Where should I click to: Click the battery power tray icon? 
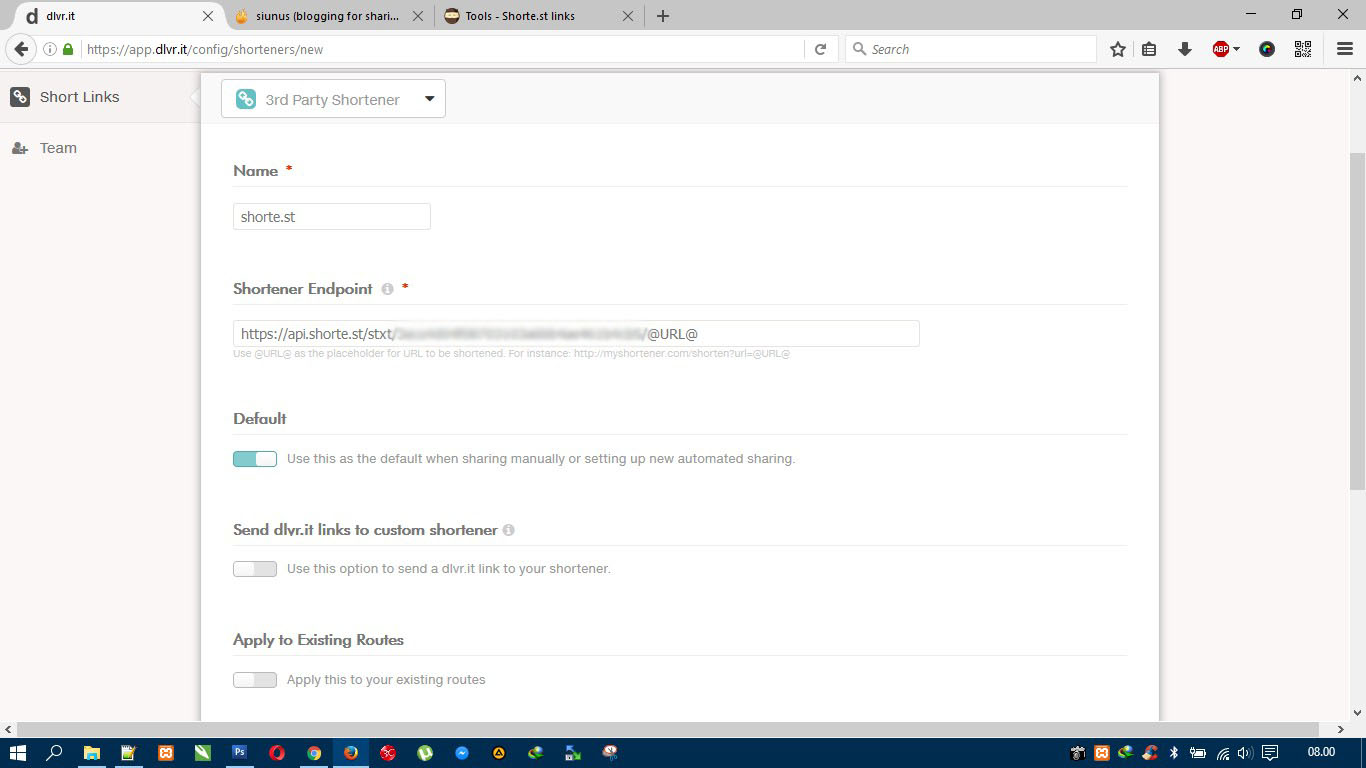tap(1198, 752)
